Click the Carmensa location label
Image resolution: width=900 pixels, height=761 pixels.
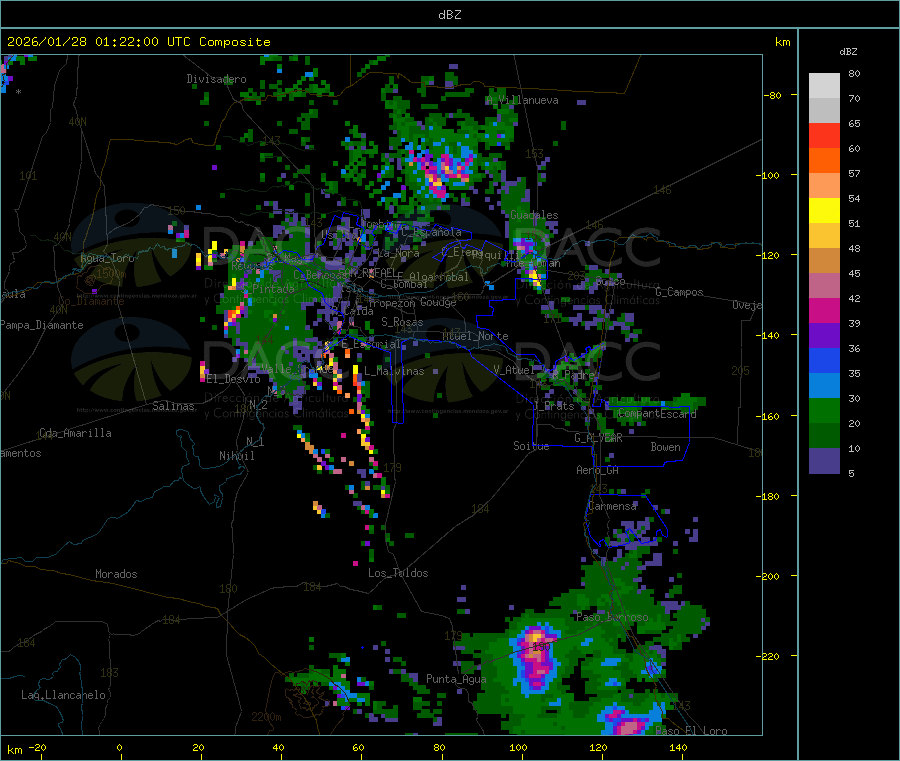(612, 506)
